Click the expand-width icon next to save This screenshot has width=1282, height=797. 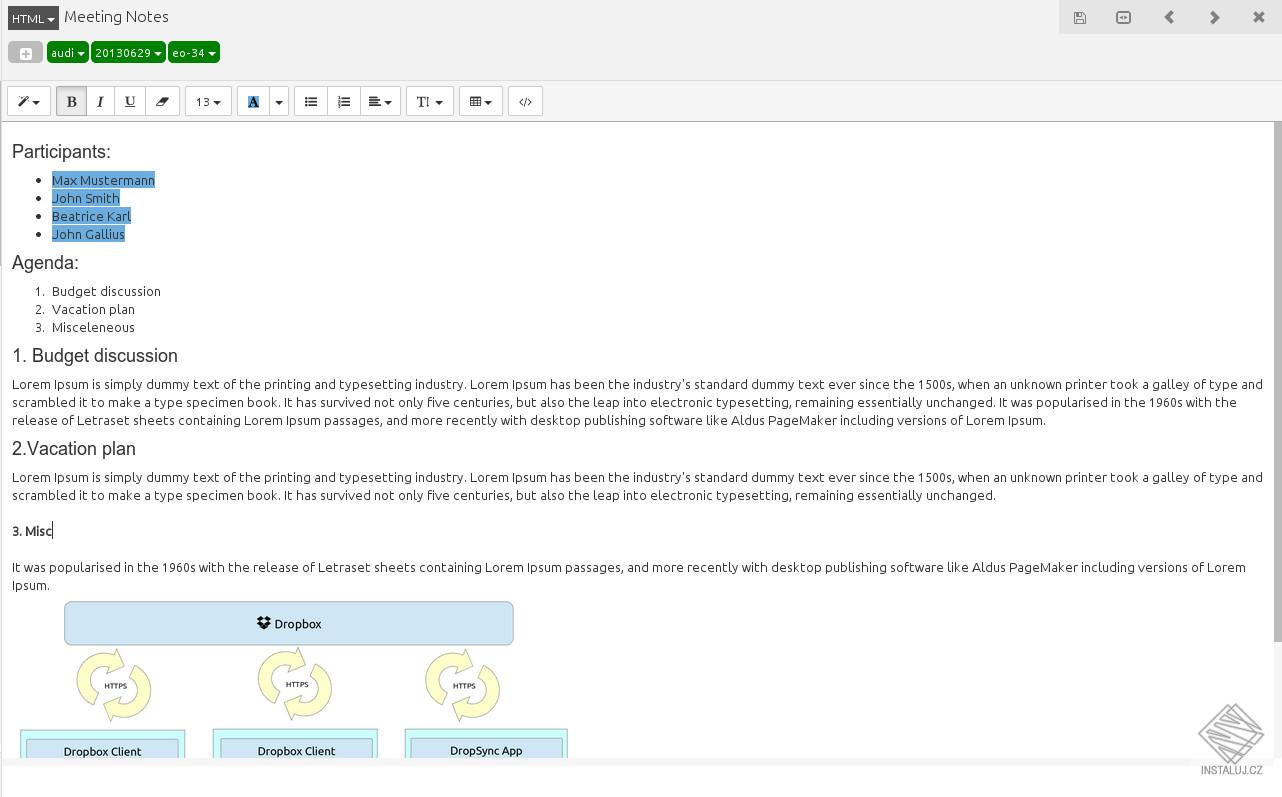[x=1124, y=17]
